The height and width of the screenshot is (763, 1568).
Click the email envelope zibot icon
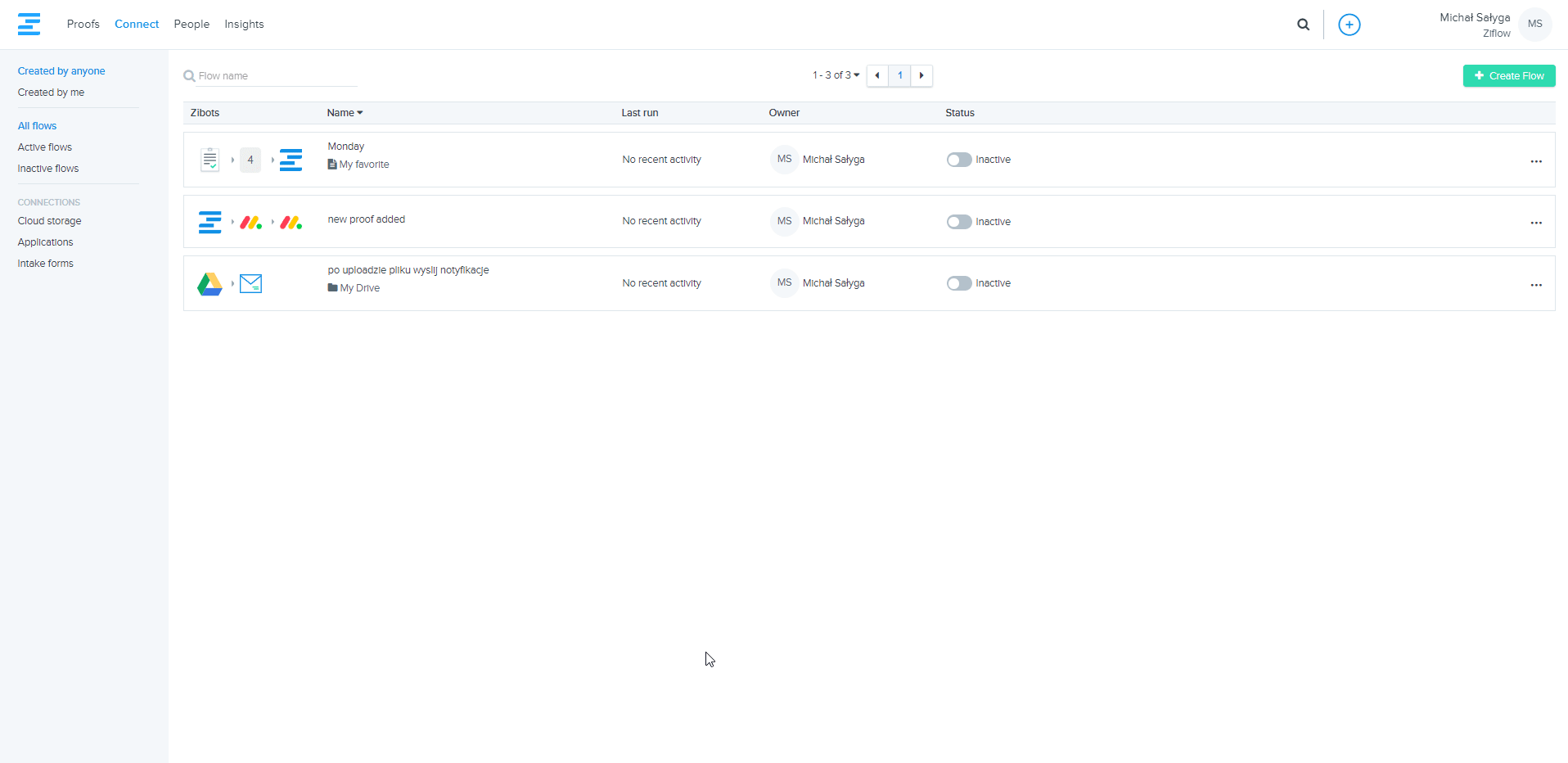pos(250,284)
